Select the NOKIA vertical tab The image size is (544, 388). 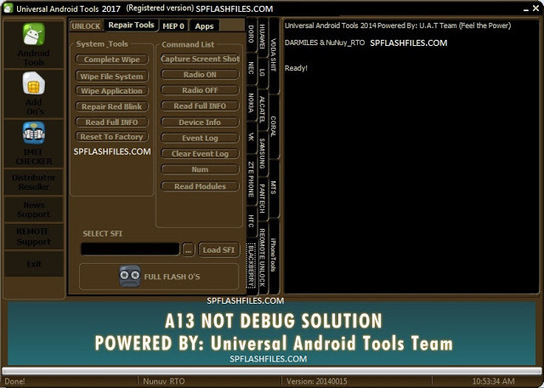tap(251, 103)
